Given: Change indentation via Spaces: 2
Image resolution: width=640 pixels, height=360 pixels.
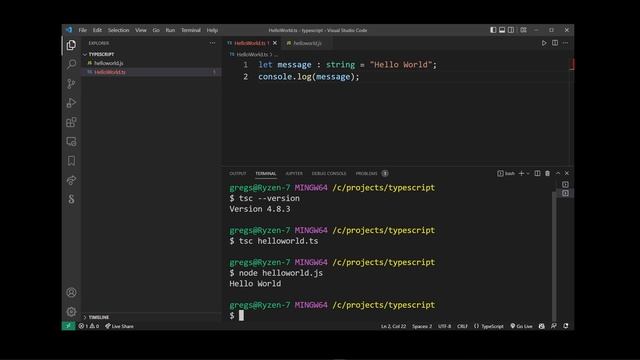Looking at the screenshot, I should click(x=422, y=326).
